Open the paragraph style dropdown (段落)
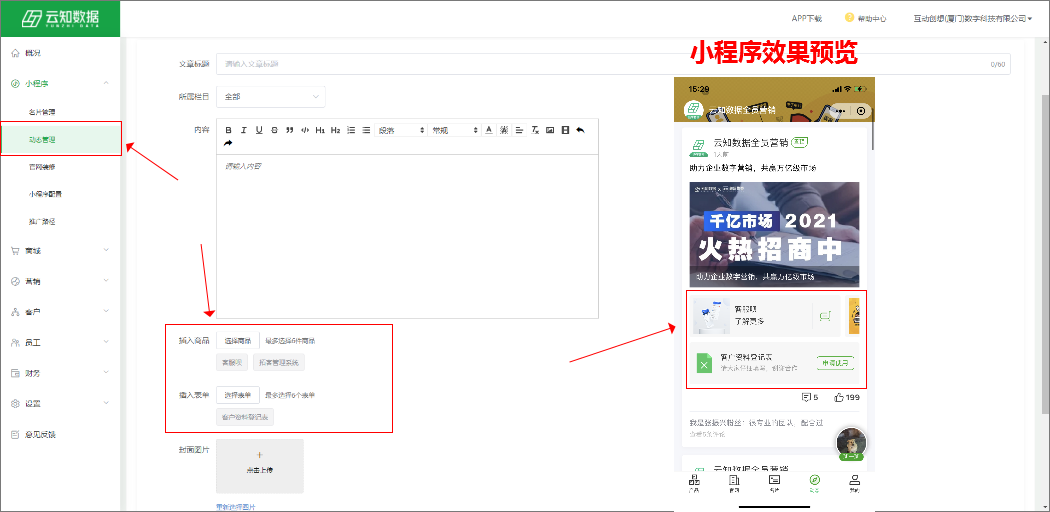The image size is (1050, 512). coord(401,130)
